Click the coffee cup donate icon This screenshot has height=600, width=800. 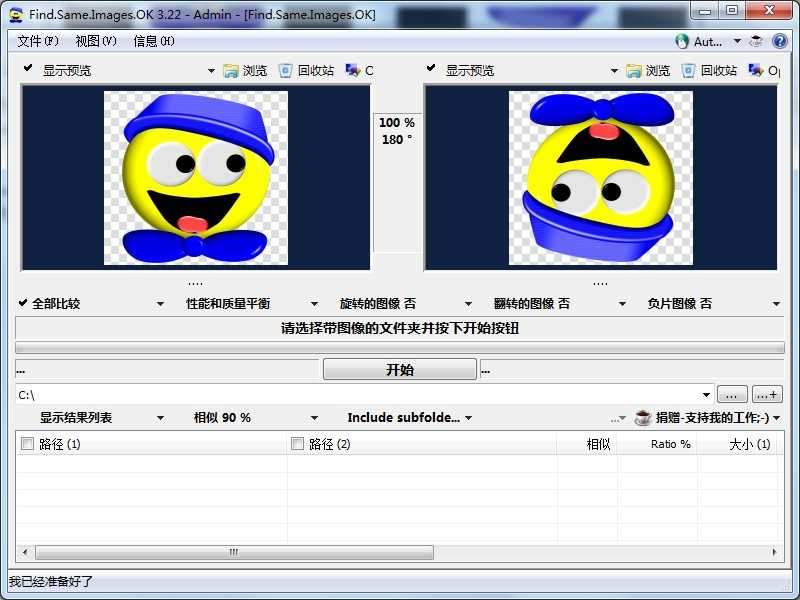pyautogui.click(x=643, y=418)
